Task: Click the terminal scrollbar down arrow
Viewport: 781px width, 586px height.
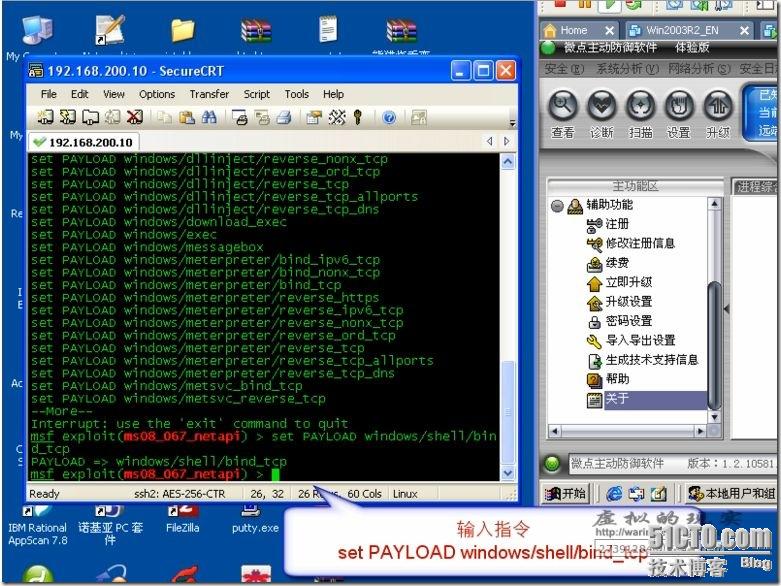Action: click(508, 473)
